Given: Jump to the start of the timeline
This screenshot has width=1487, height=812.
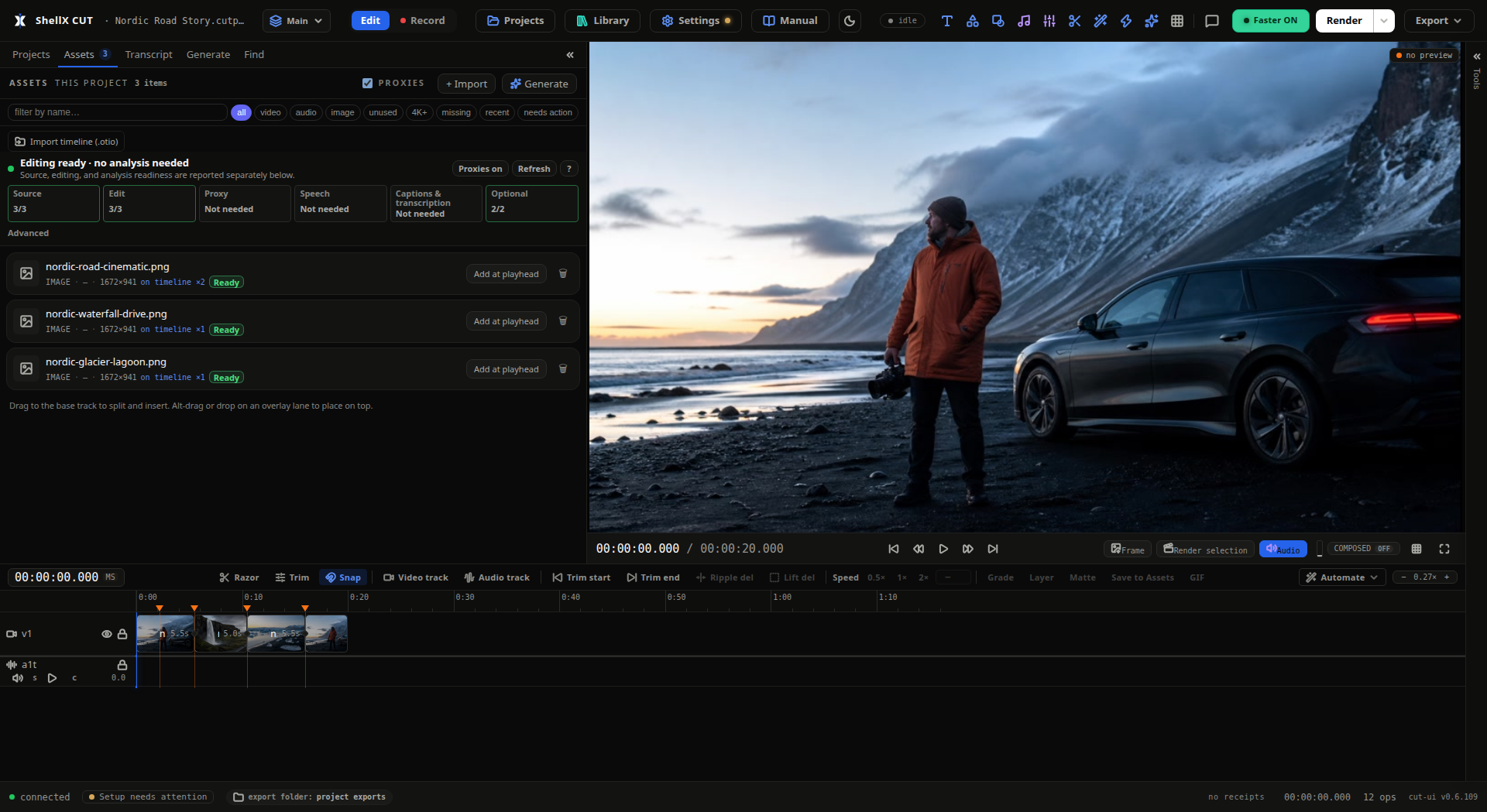Looking at the screenshot, I should (894, 549).
